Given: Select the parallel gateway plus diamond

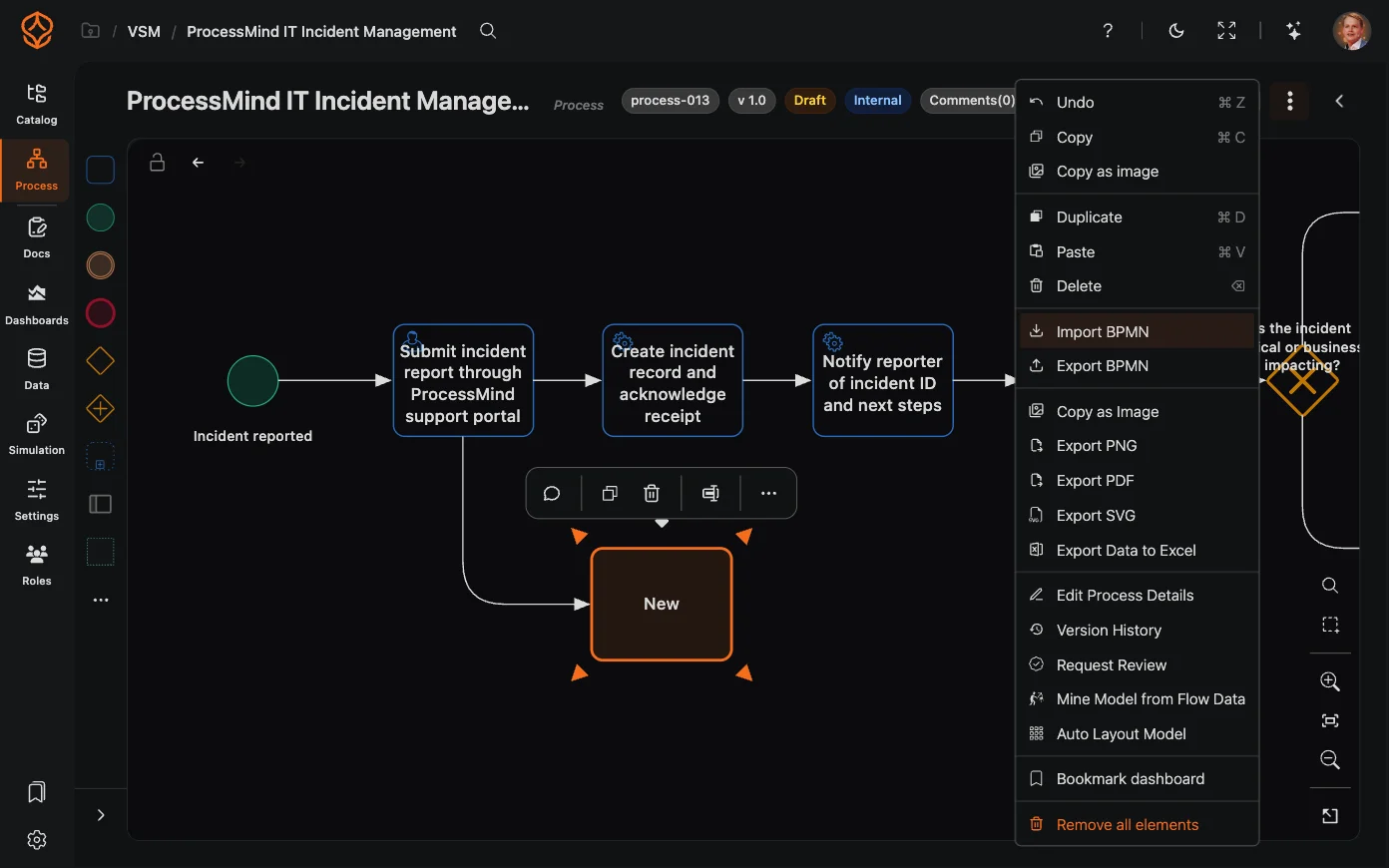Looking at the screenshot, I should (101, 409).
